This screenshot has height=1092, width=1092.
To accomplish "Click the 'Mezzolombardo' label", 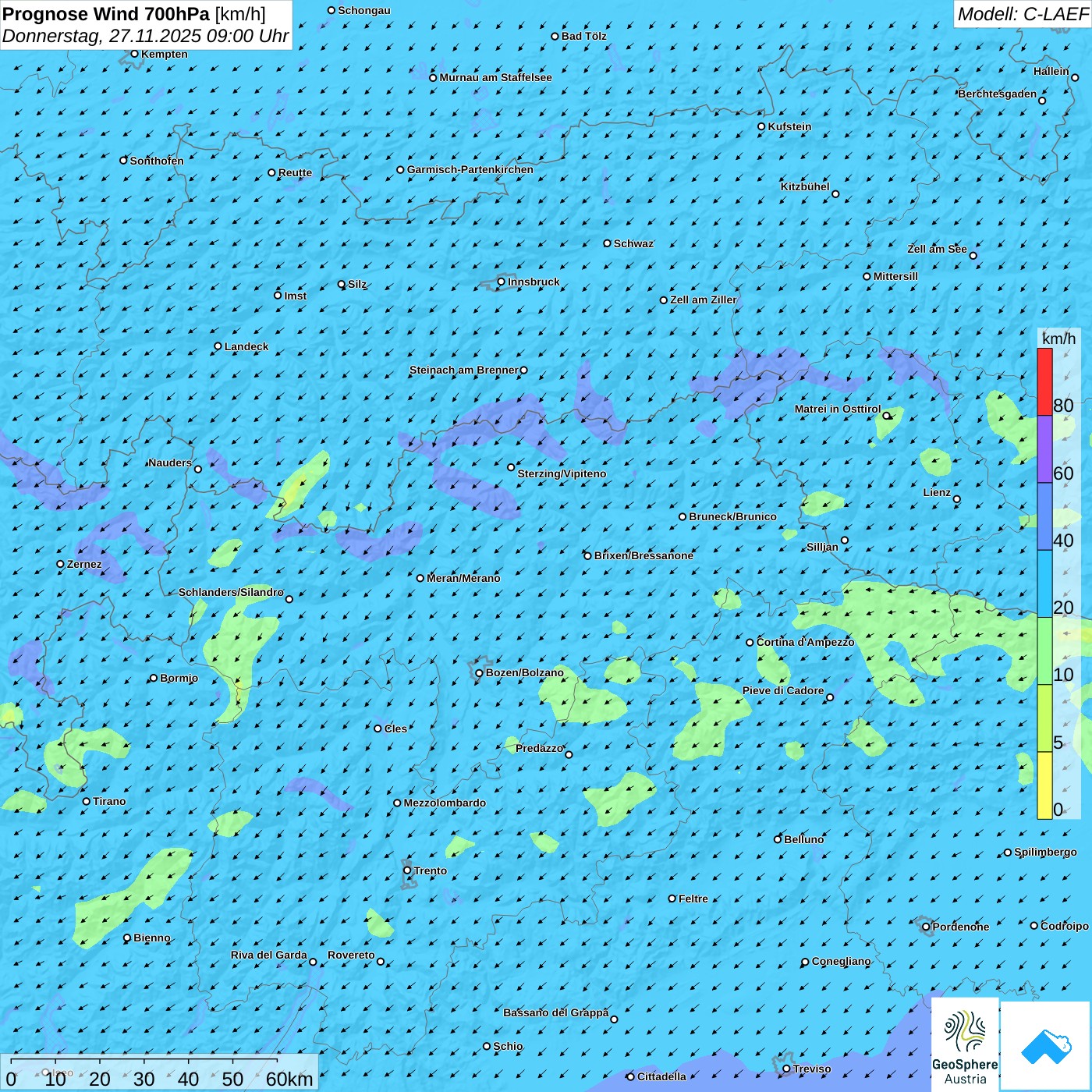I will point(445,803).
